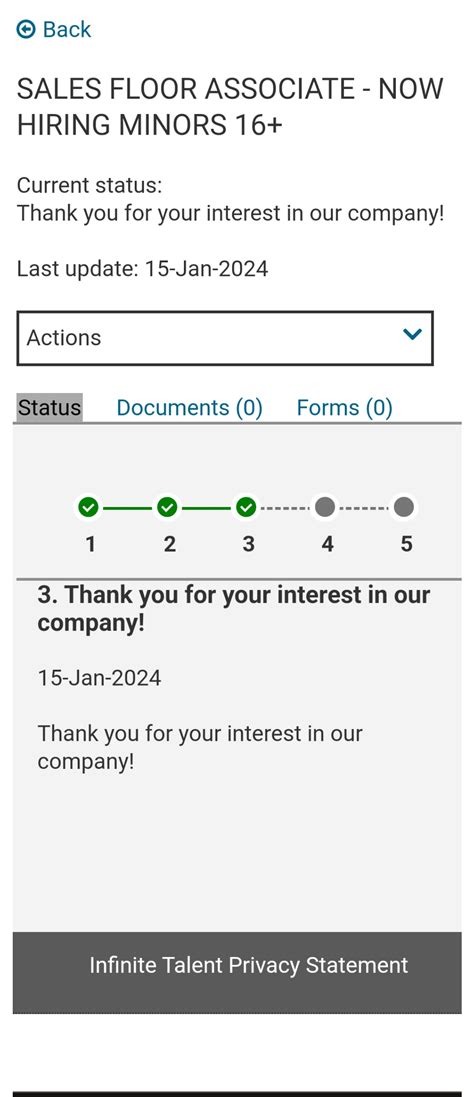Click the number 5 label under progress tracker
Screen dimensions: 474x1097
(406, 544)
